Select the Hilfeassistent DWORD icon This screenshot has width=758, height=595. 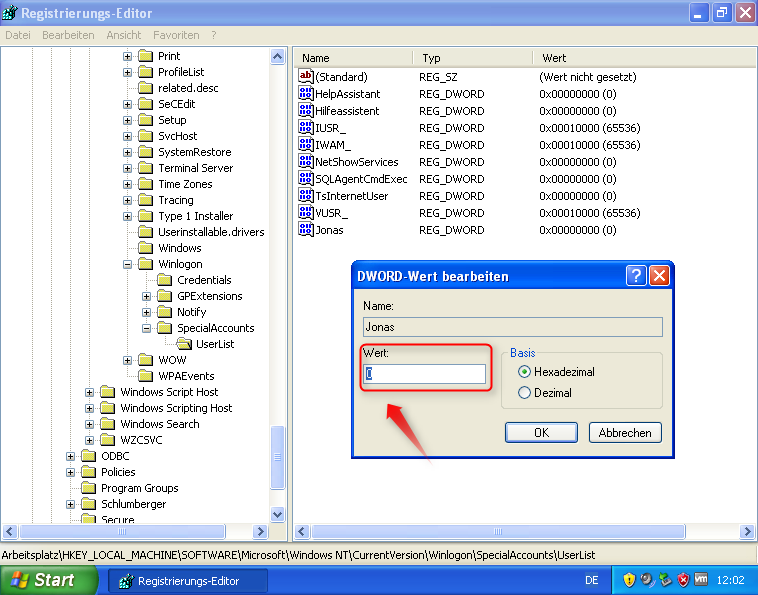pyautogui.click(x=306, y=110)
